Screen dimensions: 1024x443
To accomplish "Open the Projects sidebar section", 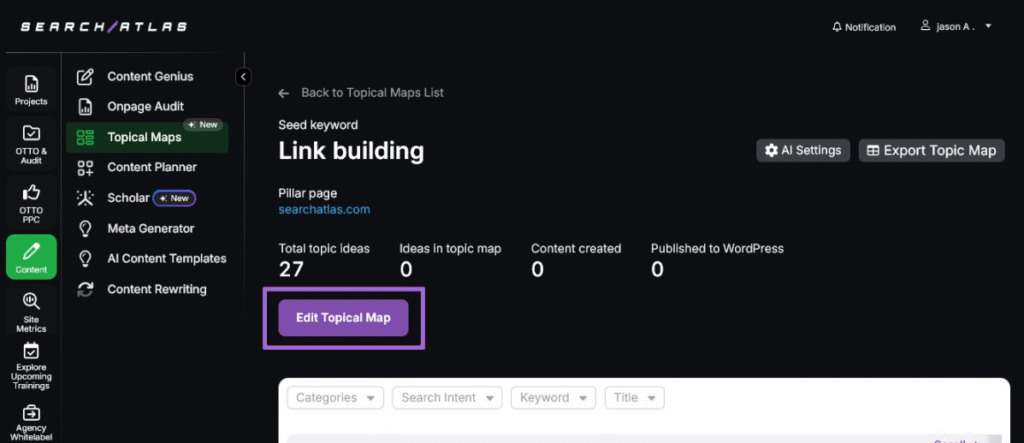I will [x=31, y=88].
